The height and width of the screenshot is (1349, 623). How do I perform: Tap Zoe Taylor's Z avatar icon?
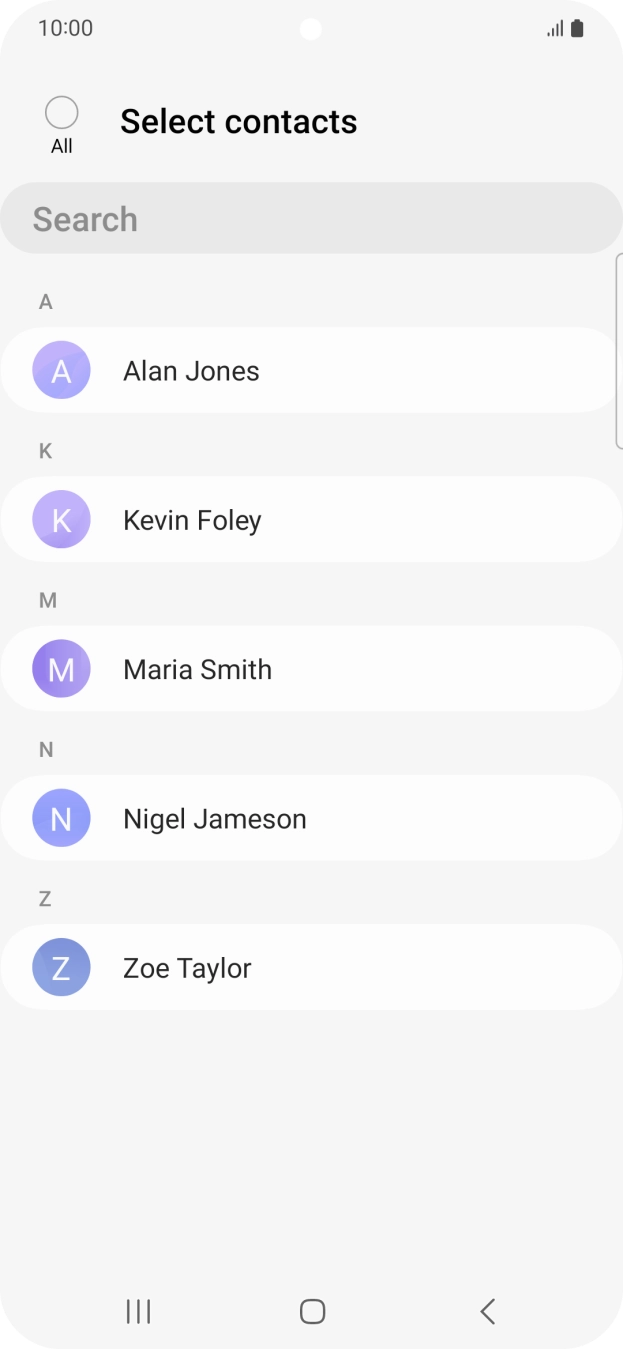(61, 968)
